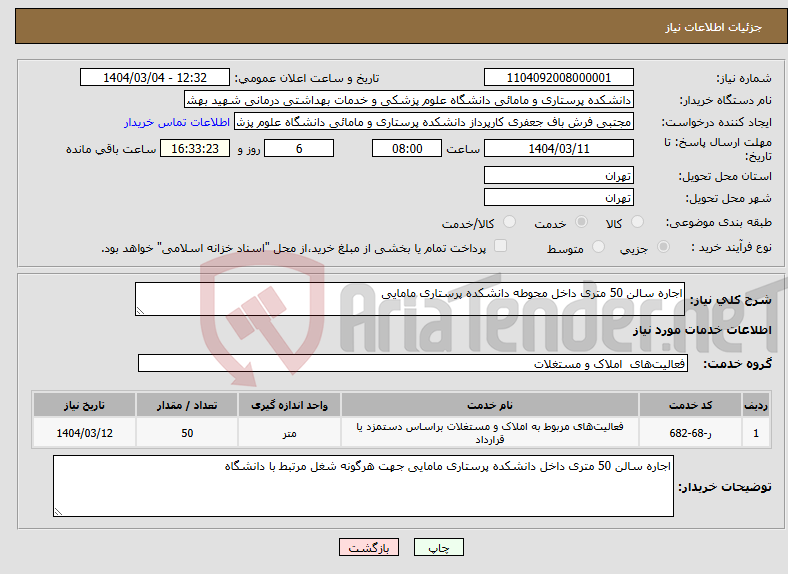Click the quantity cell 50
This screenshot has width=788, height=574.
pyautogui.click(x=187, y=433)
